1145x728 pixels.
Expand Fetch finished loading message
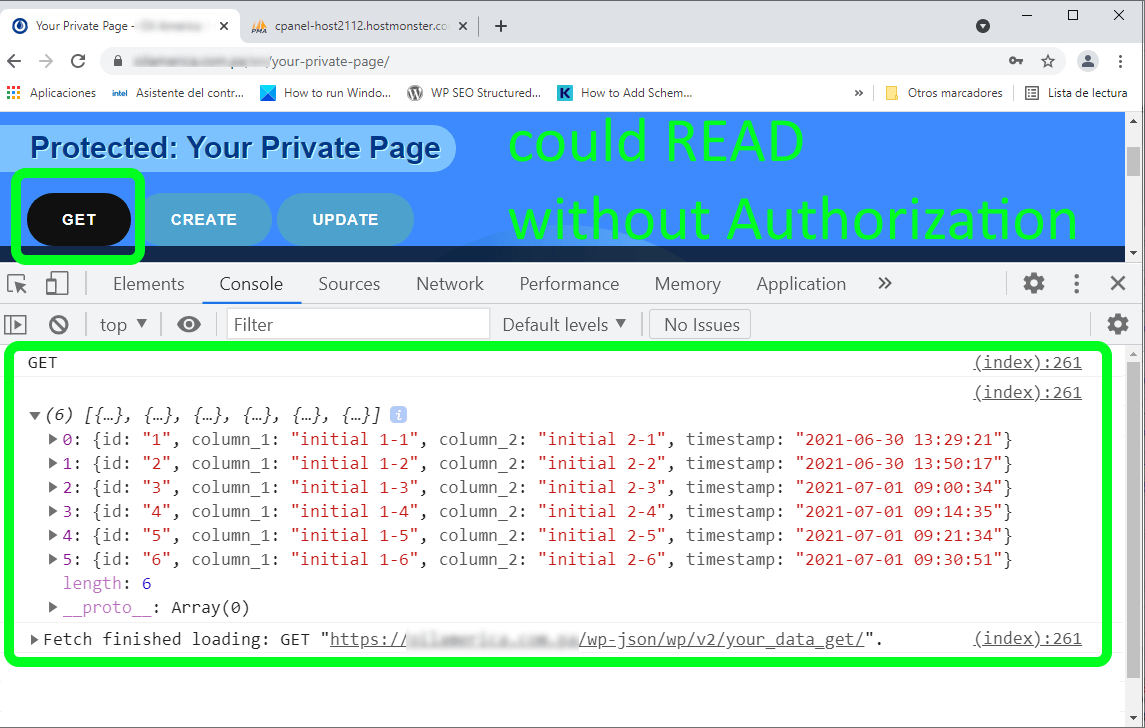coord(34,640)
